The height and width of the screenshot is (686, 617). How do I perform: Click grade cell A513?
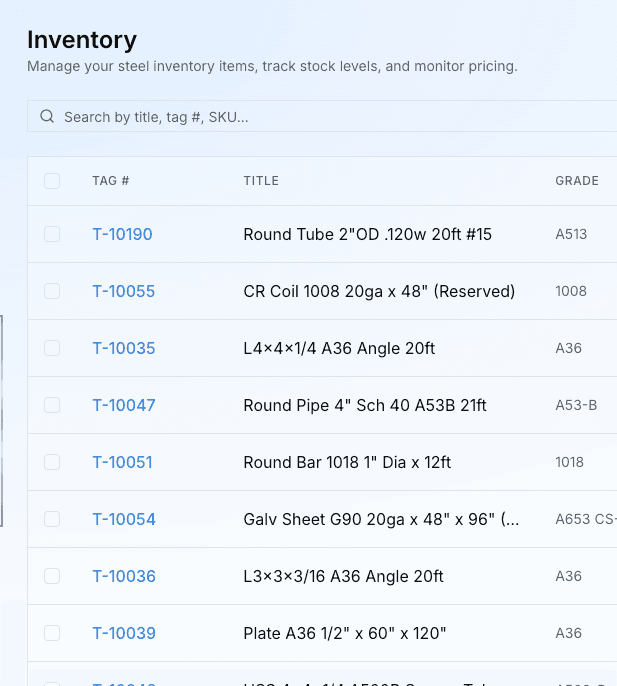pyautogui.click(x=571, y=234)
